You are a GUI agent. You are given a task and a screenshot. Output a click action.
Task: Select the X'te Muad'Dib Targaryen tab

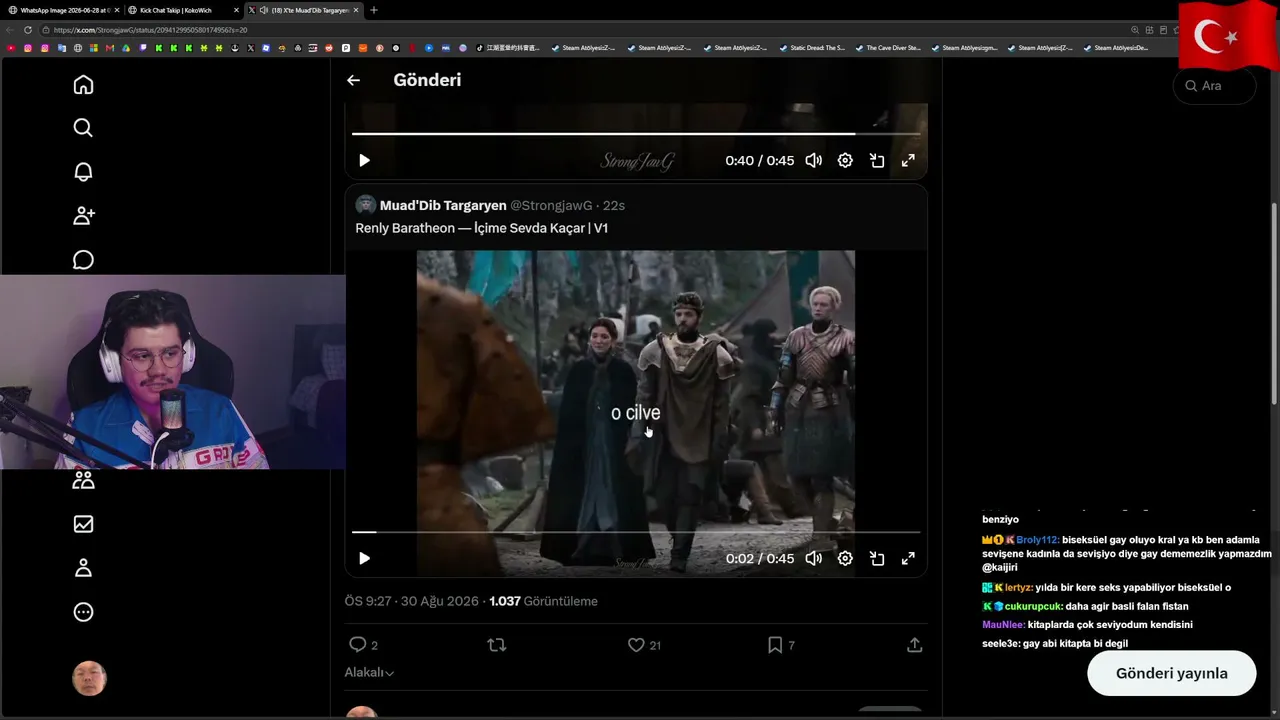click(x=304, y=10)
